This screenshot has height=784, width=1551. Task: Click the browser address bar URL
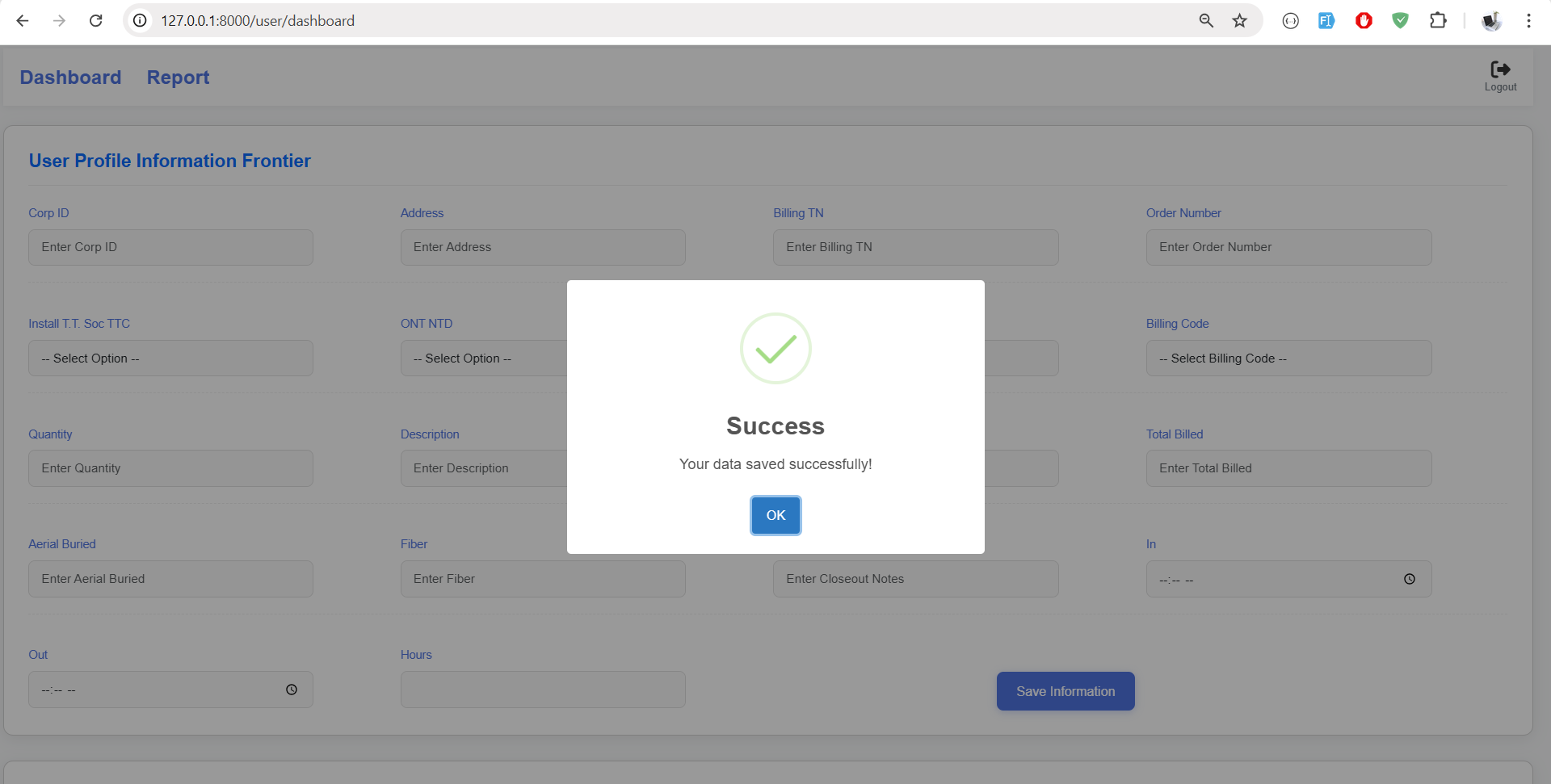(x=257, y=21)
